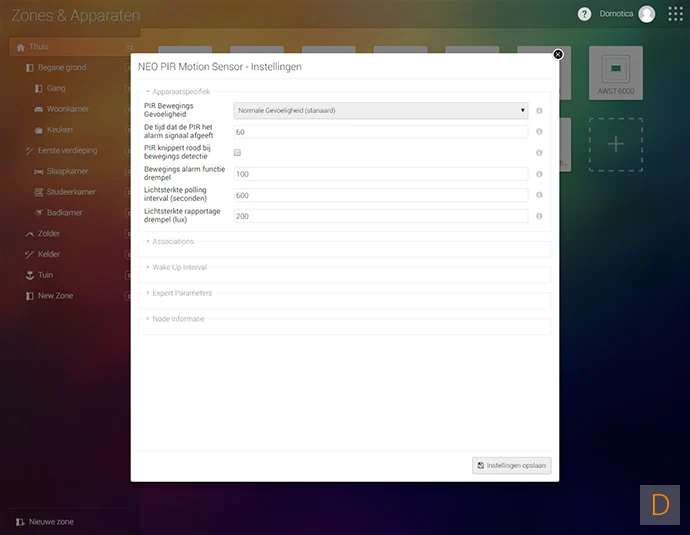Click info icon for Lichtsterkte rapportage drempel

539,216
